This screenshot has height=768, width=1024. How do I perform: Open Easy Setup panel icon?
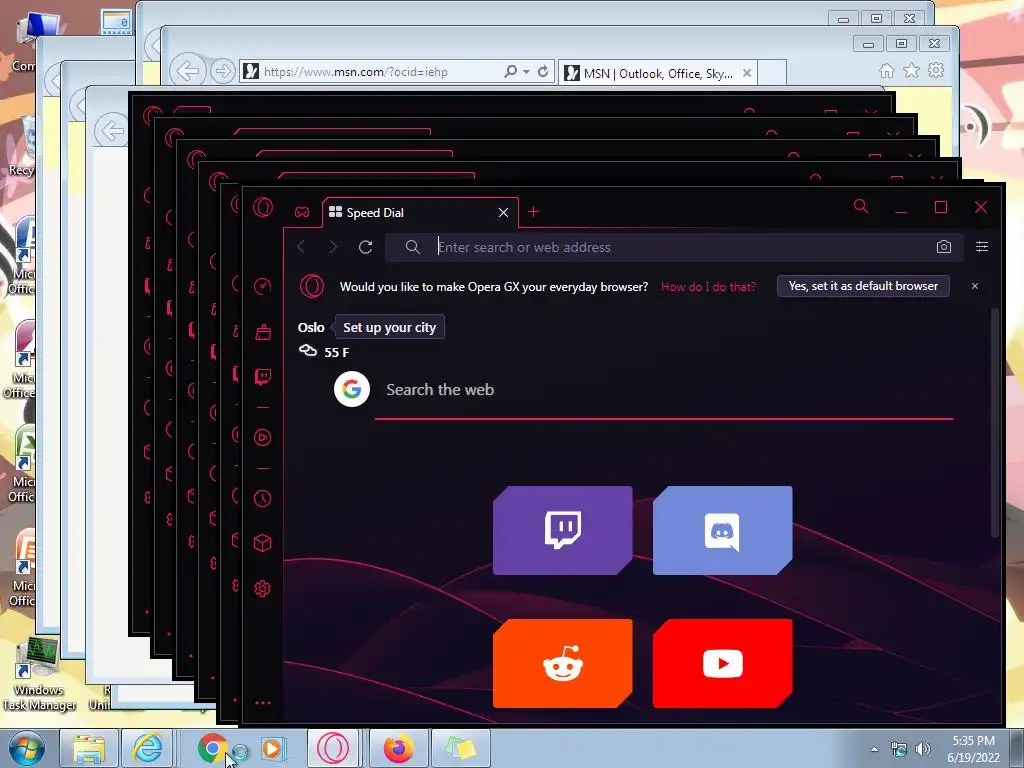982,247
